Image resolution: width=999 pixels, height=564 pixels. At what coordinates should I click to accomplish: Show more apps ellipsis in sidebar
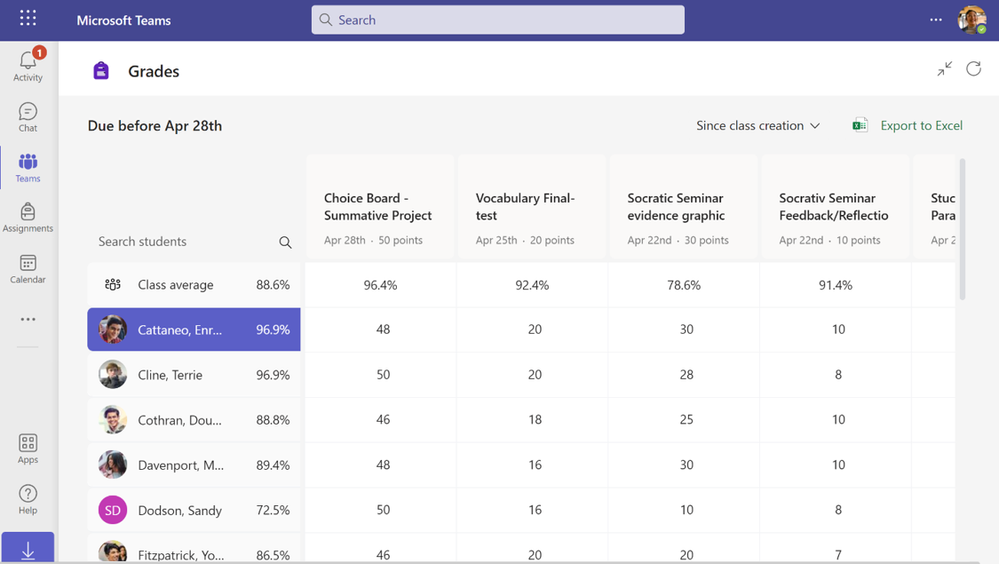[28, 319]
